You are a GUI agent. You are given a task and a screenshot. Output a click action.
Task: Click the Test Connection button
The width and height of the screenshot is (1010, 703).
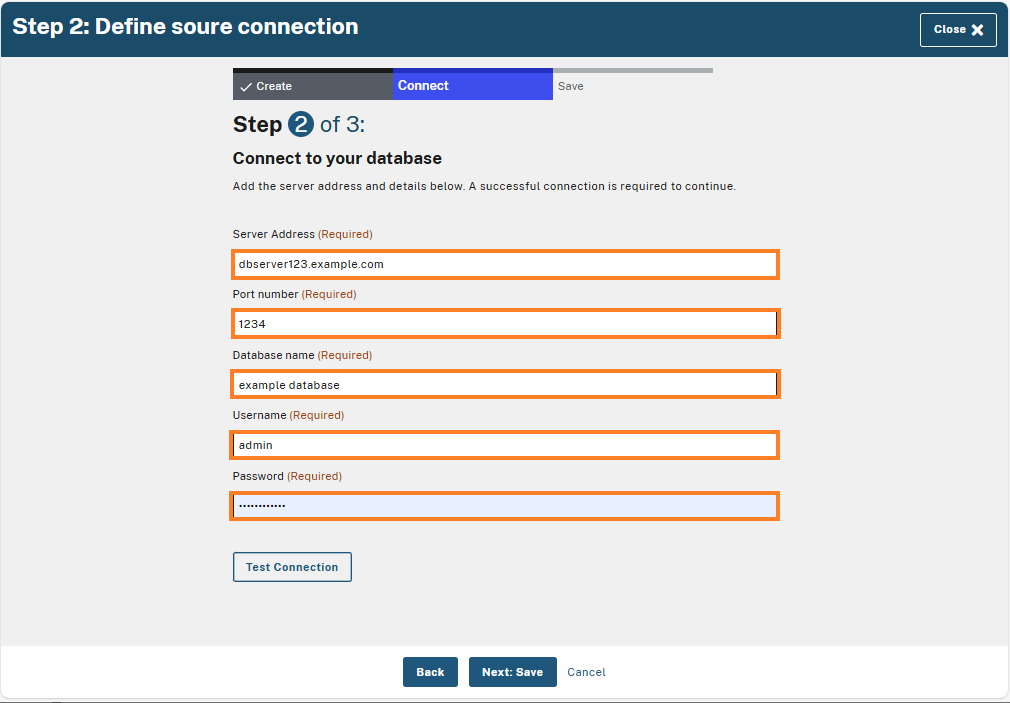[292, 566]
